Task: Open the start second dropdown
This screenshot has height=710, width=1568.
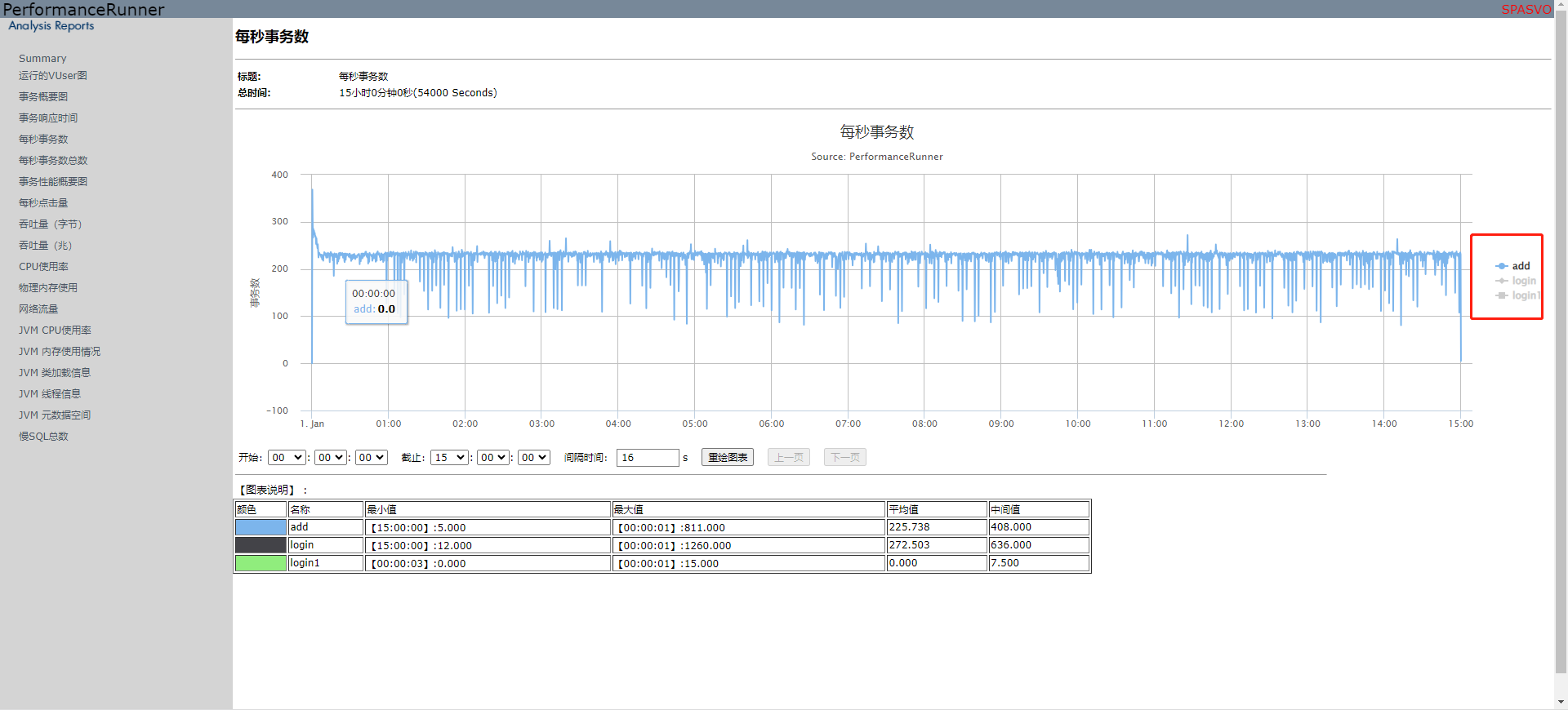Action: click(x=372, y=458)
